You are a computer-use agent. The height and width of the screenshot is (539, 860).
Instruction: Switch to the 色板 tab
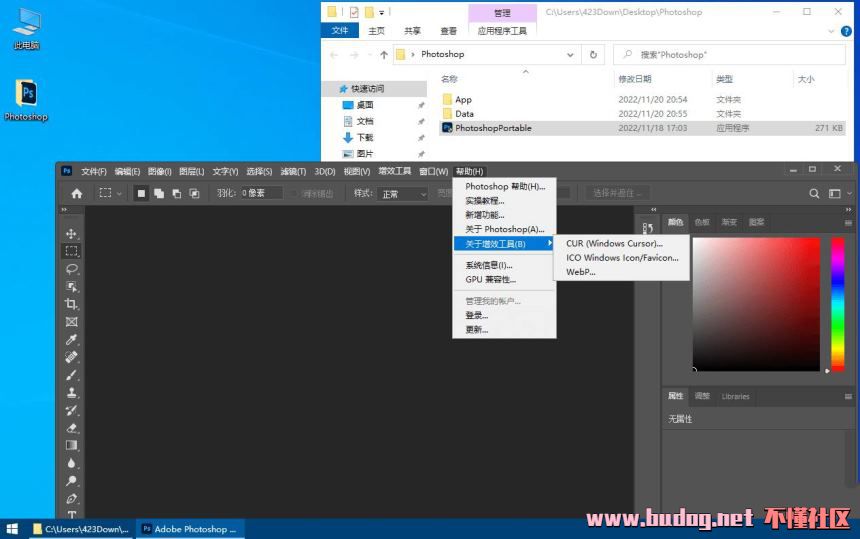coord(702,222)
